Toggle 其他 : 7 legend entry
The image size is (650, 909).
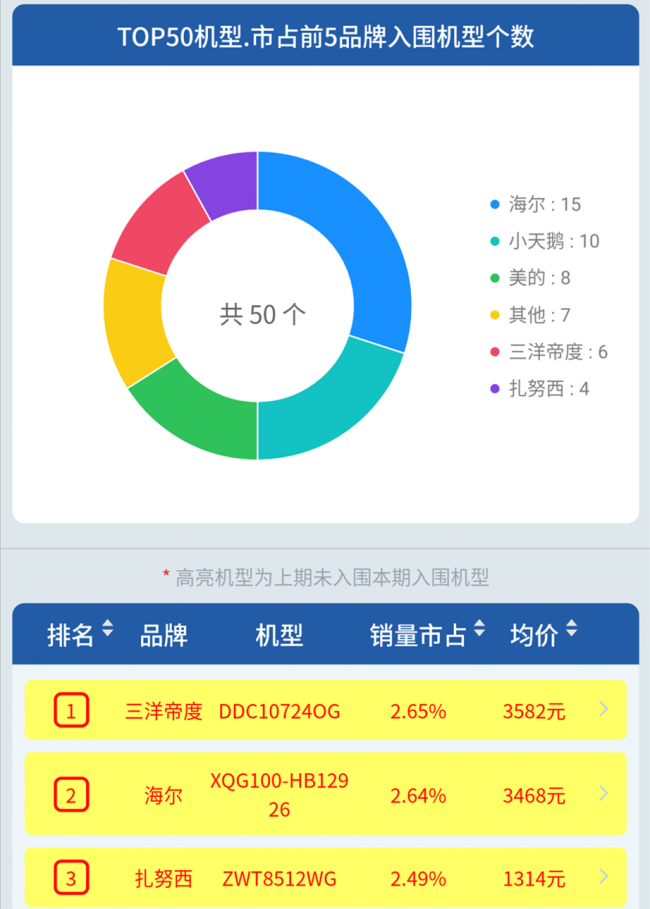point(530,315)
